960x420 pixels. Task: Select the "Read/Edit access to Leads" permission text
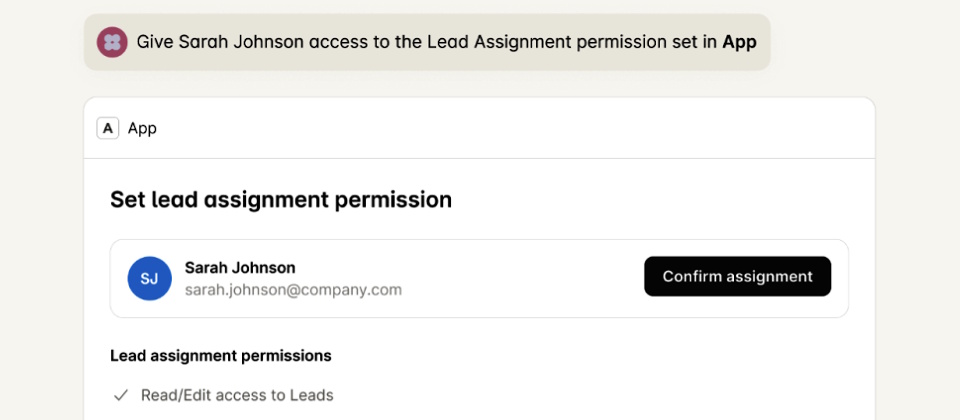pyautogui.click(x=237, y=395)
